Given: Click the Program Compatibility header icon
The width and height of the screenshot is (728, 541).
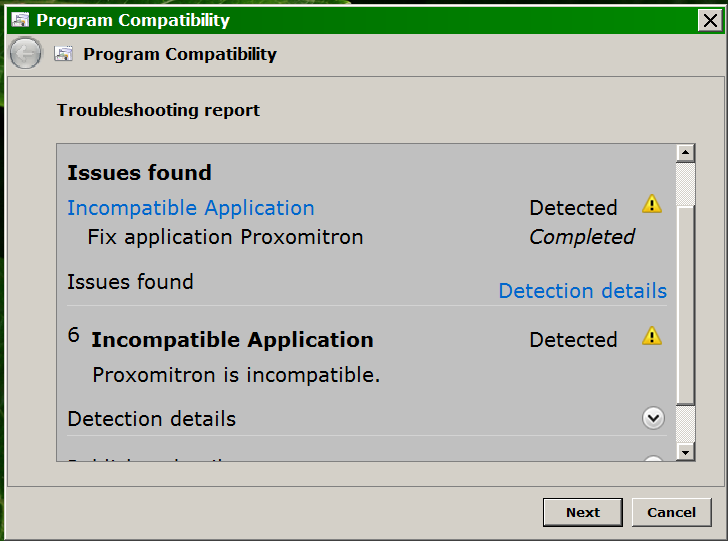Looking at the screenshot, I should [63, 54].
